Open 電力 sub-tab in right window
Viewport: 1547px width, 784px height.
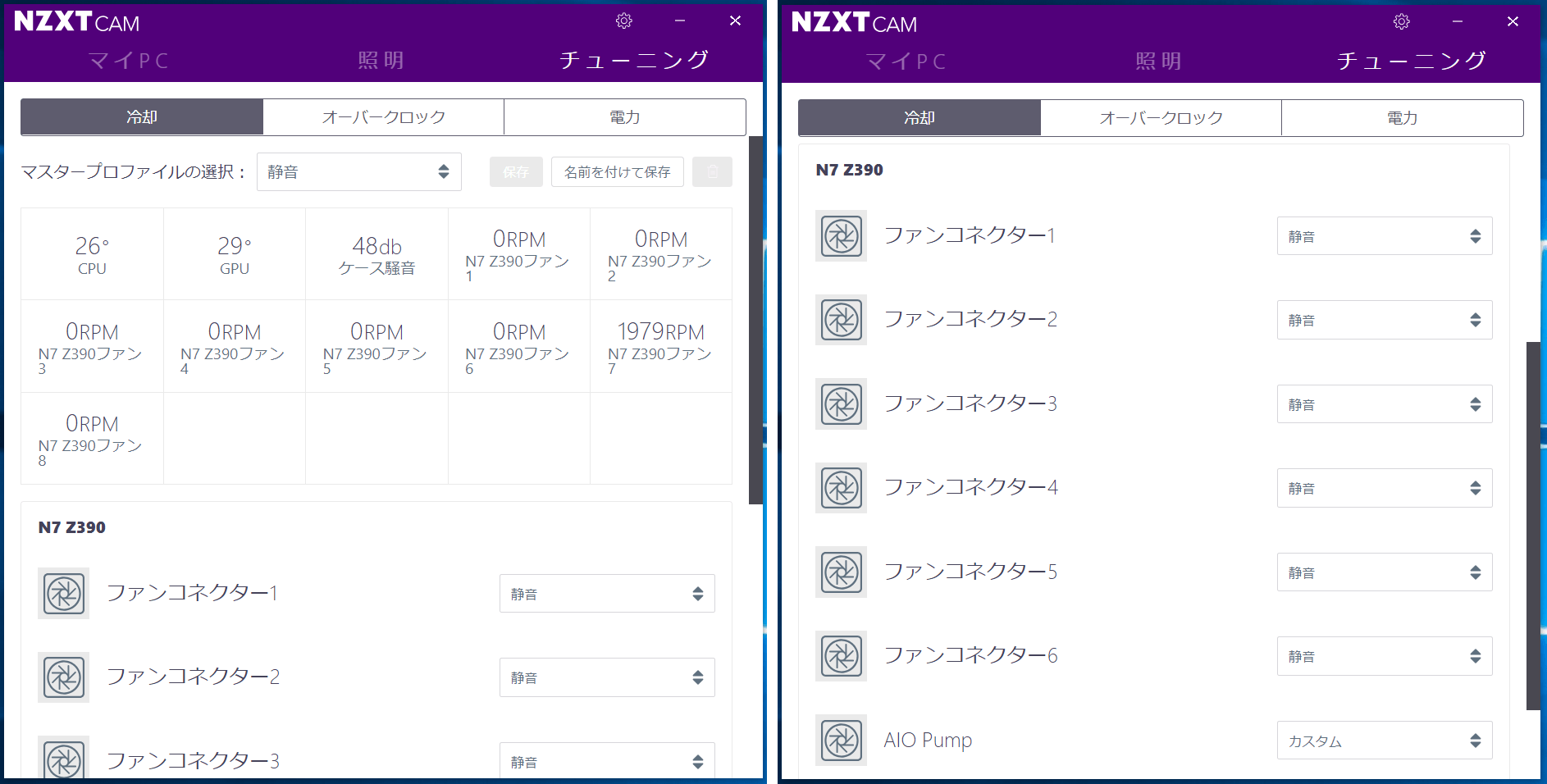1403,118
